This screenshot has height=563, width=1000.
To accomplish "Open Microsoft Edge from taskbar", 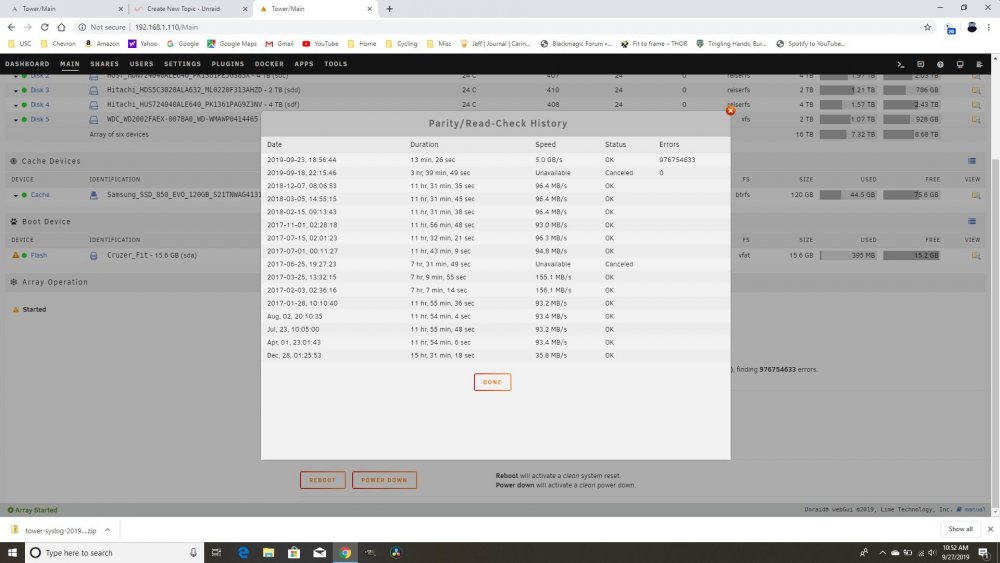I will [243, 553].
